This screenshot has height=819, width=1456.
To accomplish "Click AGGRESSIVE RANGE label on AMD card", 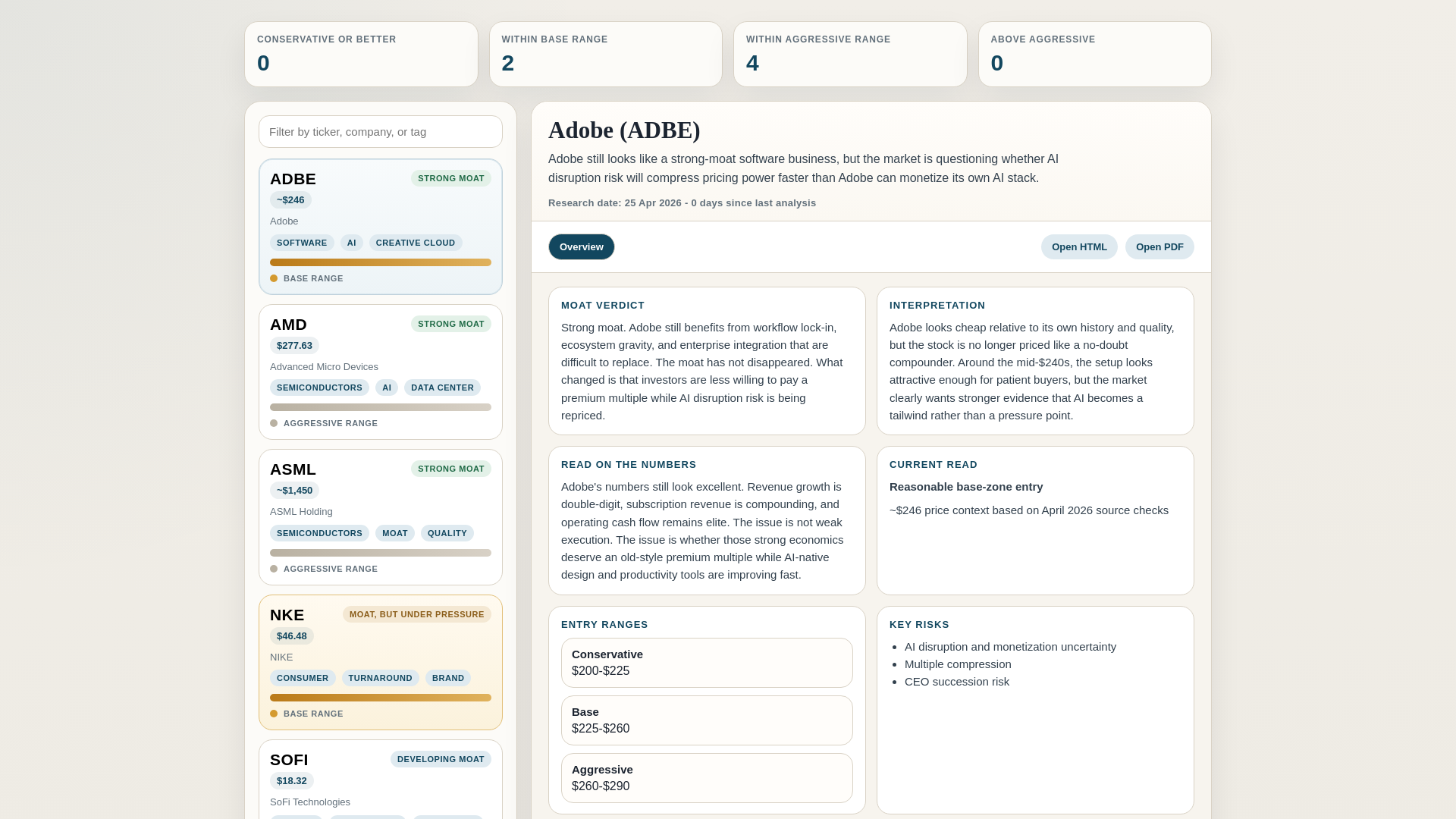I will 331,423.
